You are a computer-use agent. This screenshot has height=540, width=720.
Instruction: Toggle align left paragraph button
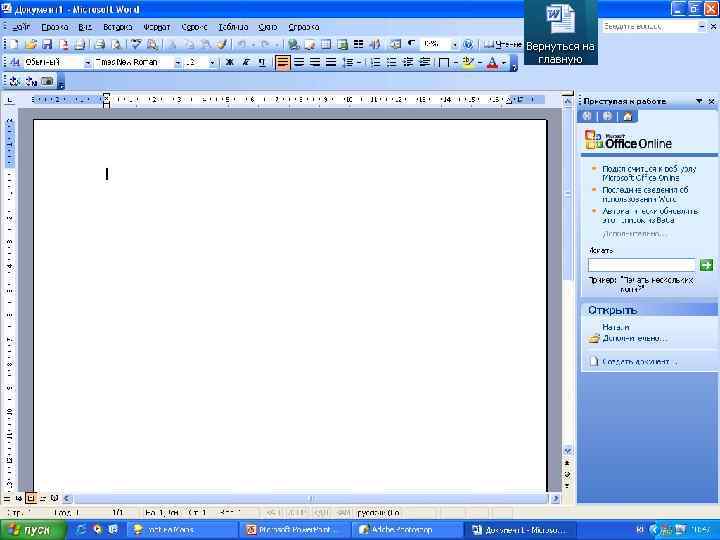(x=282, y=62)
